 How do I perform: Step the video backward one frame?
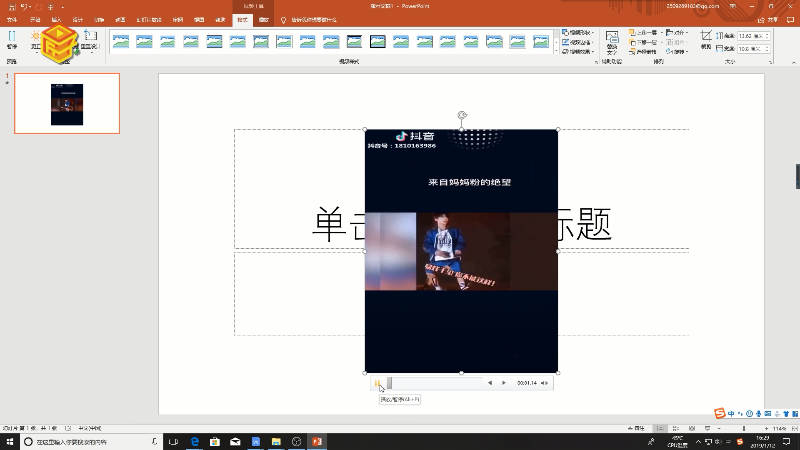click(489, 383)
